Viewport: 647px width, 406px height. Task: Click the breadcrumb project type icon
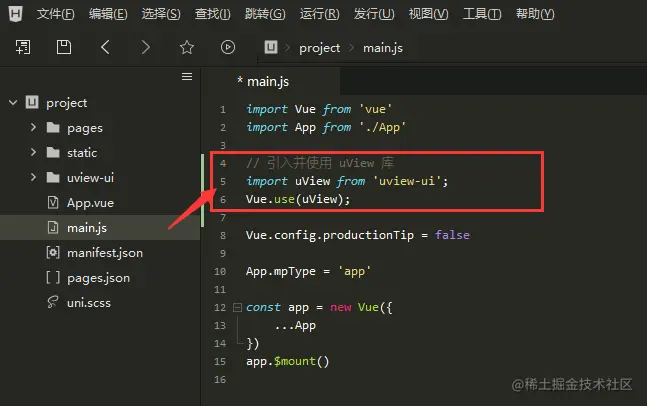pos(271,47)
